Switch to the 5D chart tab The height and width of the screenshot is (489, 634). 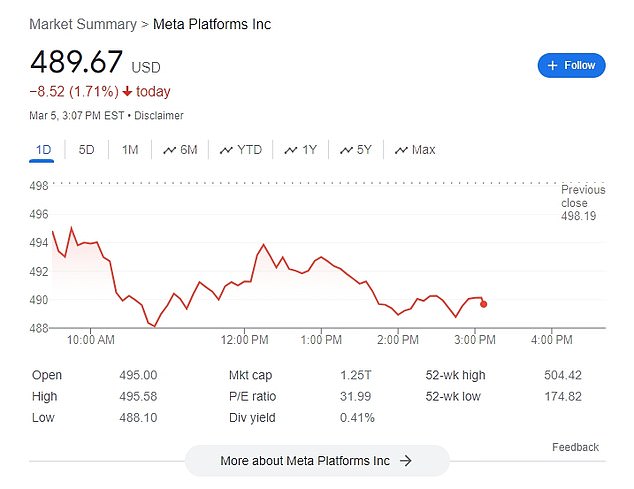point(86,150)
